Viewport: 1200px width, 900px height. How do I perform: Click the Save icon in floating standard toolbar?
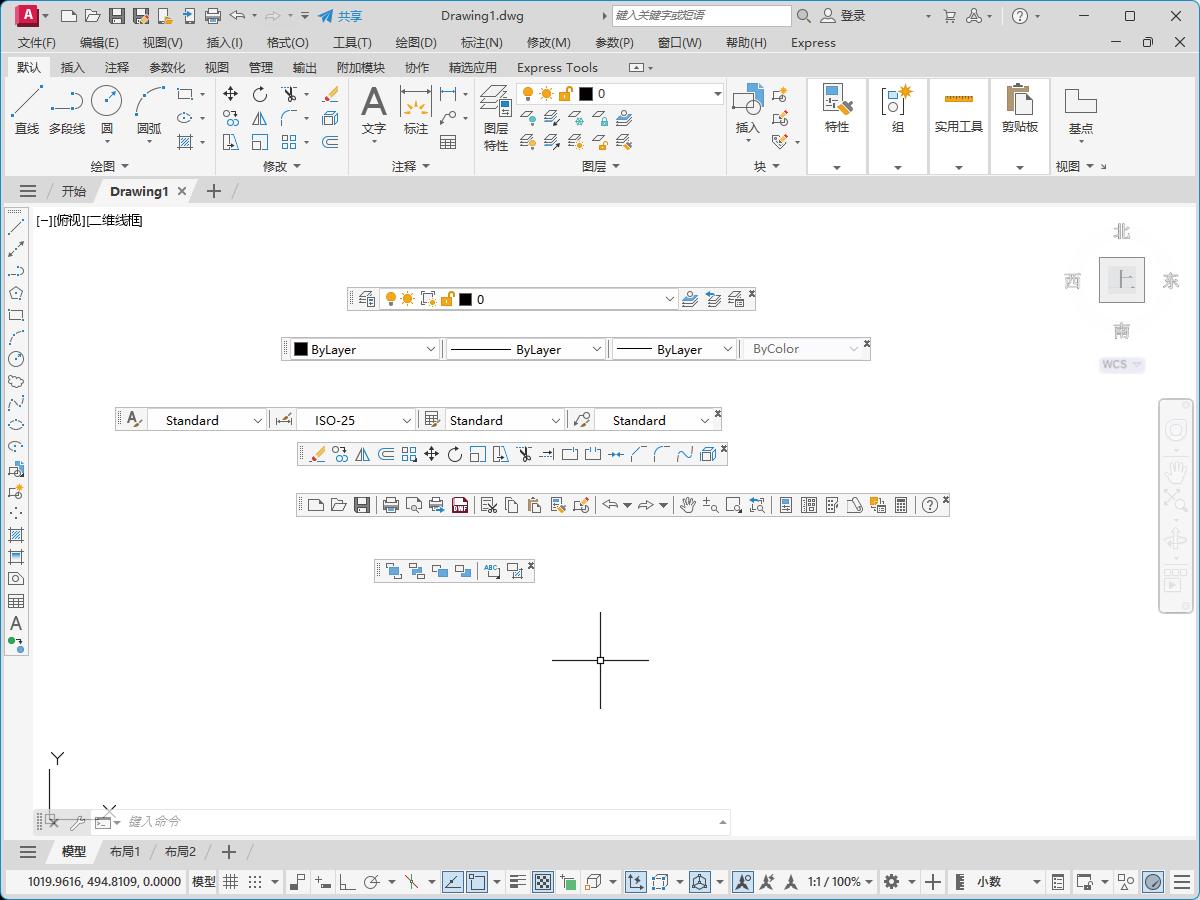[x=362, y=505]
